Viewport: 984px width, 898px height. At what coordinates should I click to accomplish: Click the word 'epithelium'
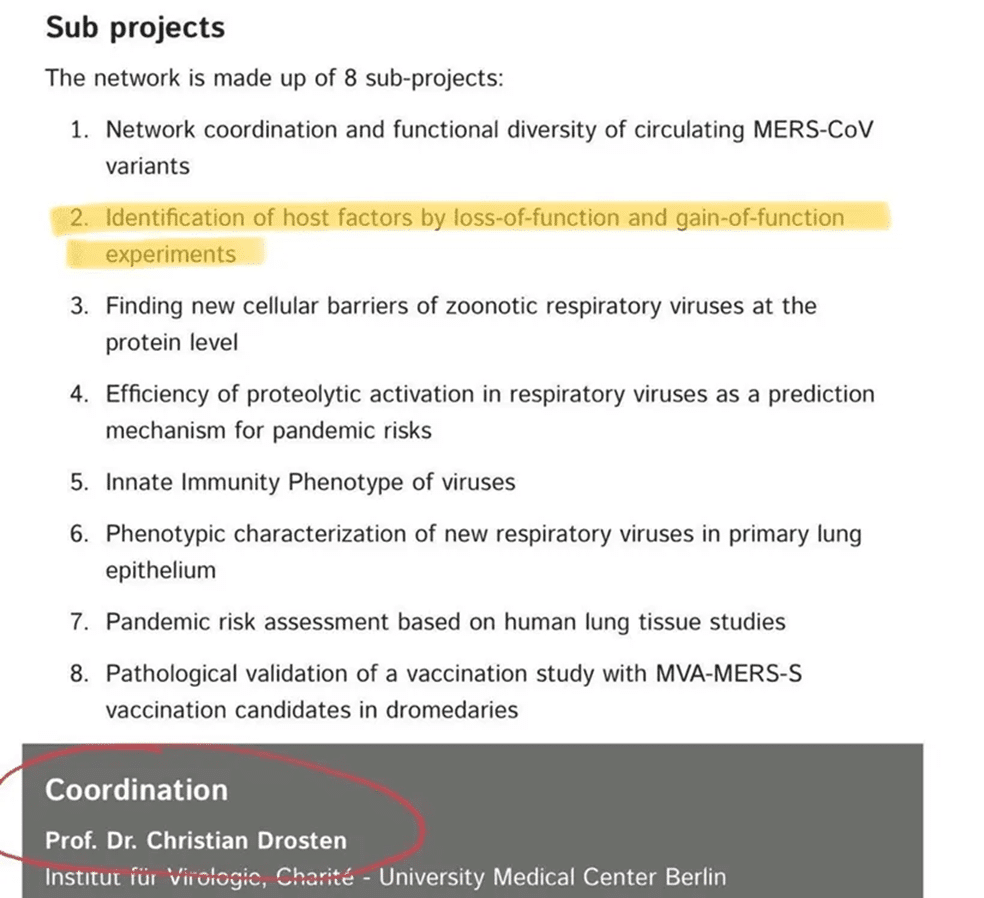pyautogui.click(x=161, y=570)
